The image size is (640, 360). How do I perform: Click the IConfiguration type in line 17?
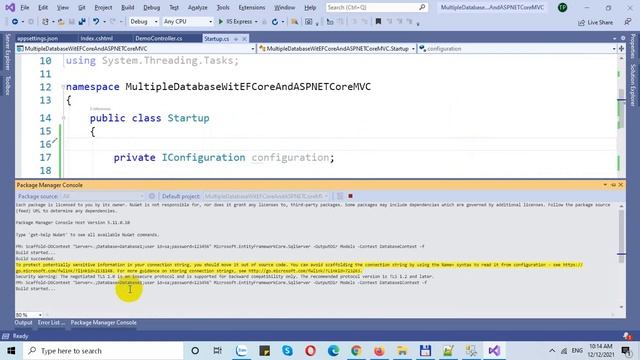(x=203, y=158)
